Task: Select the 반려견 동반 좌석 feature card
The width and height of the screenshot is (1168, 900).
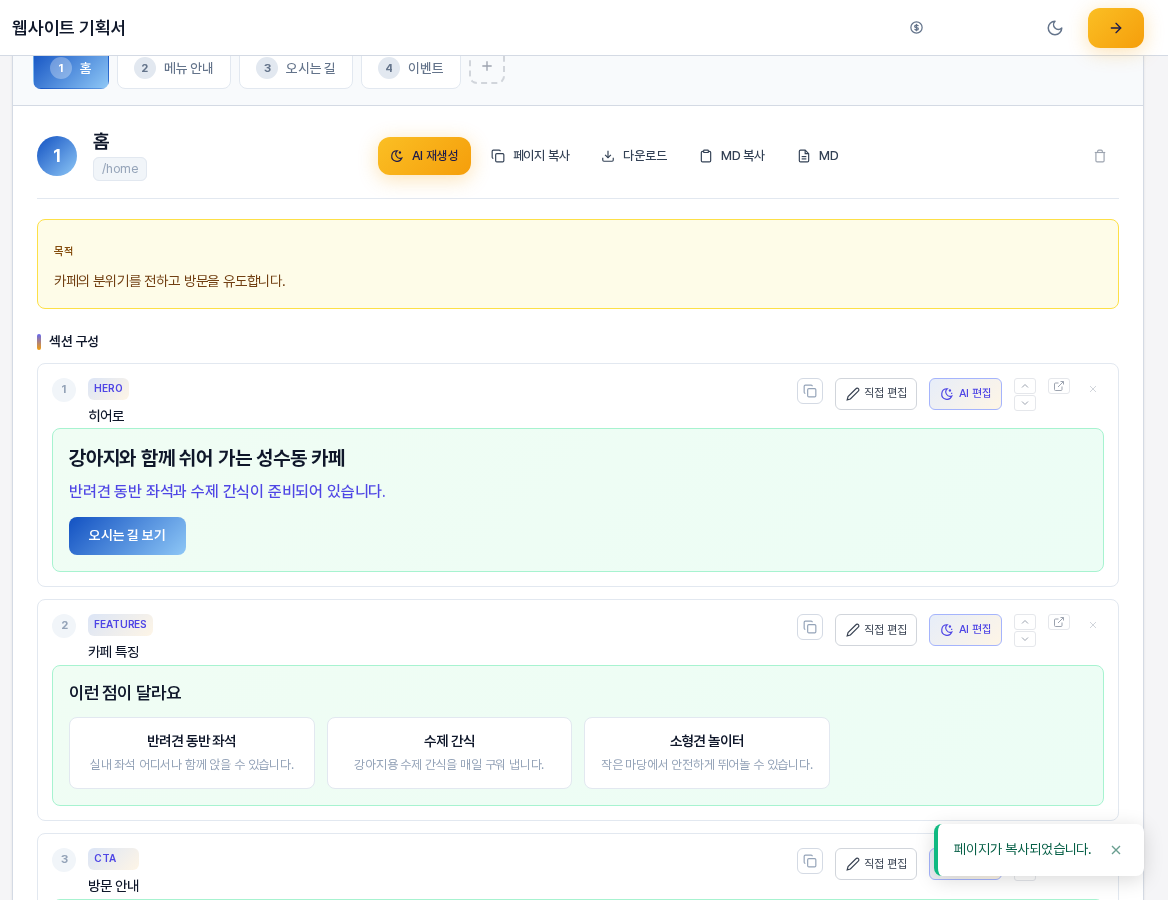Action: click(191, 752)
